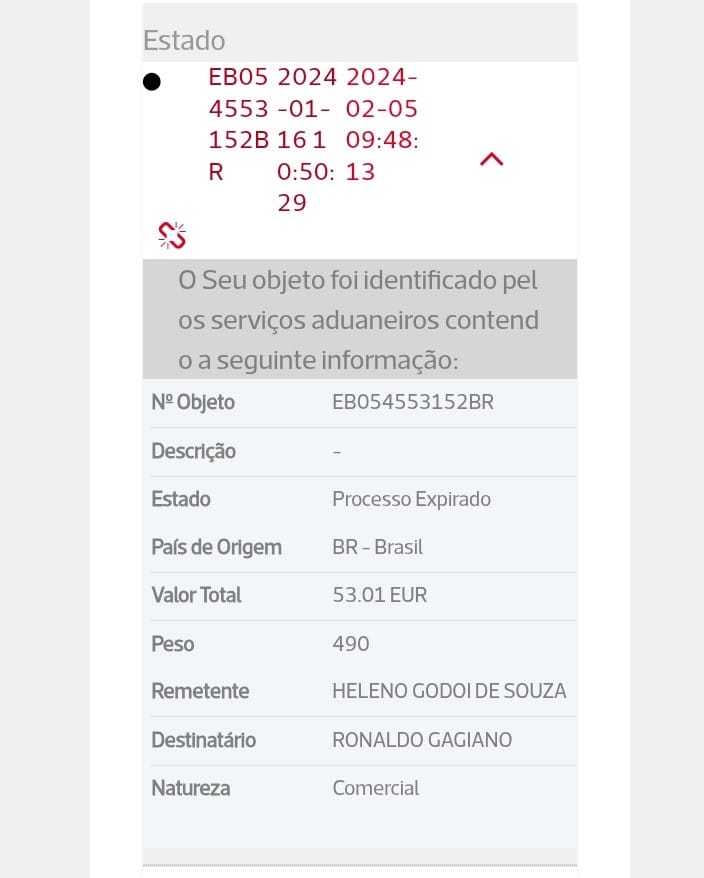
Task: Click sender name HELENO GODOI DE SOUZA
Action: 449,691
